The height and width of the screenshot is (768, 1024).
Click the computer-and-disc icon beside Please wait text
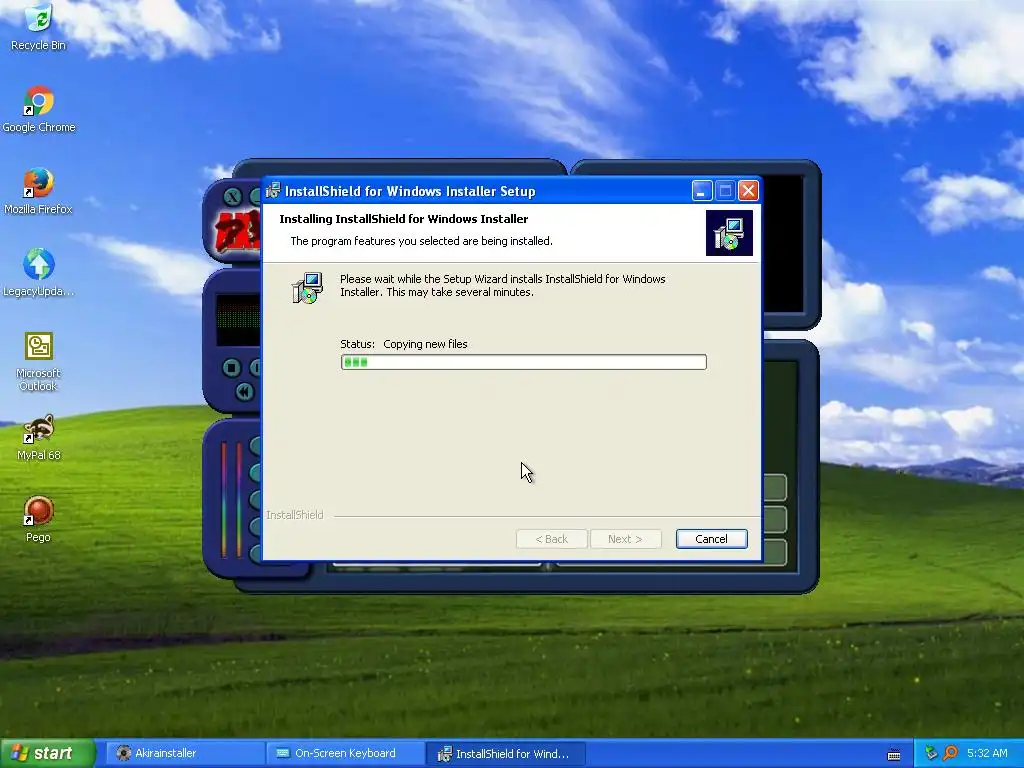coord(307,288)
